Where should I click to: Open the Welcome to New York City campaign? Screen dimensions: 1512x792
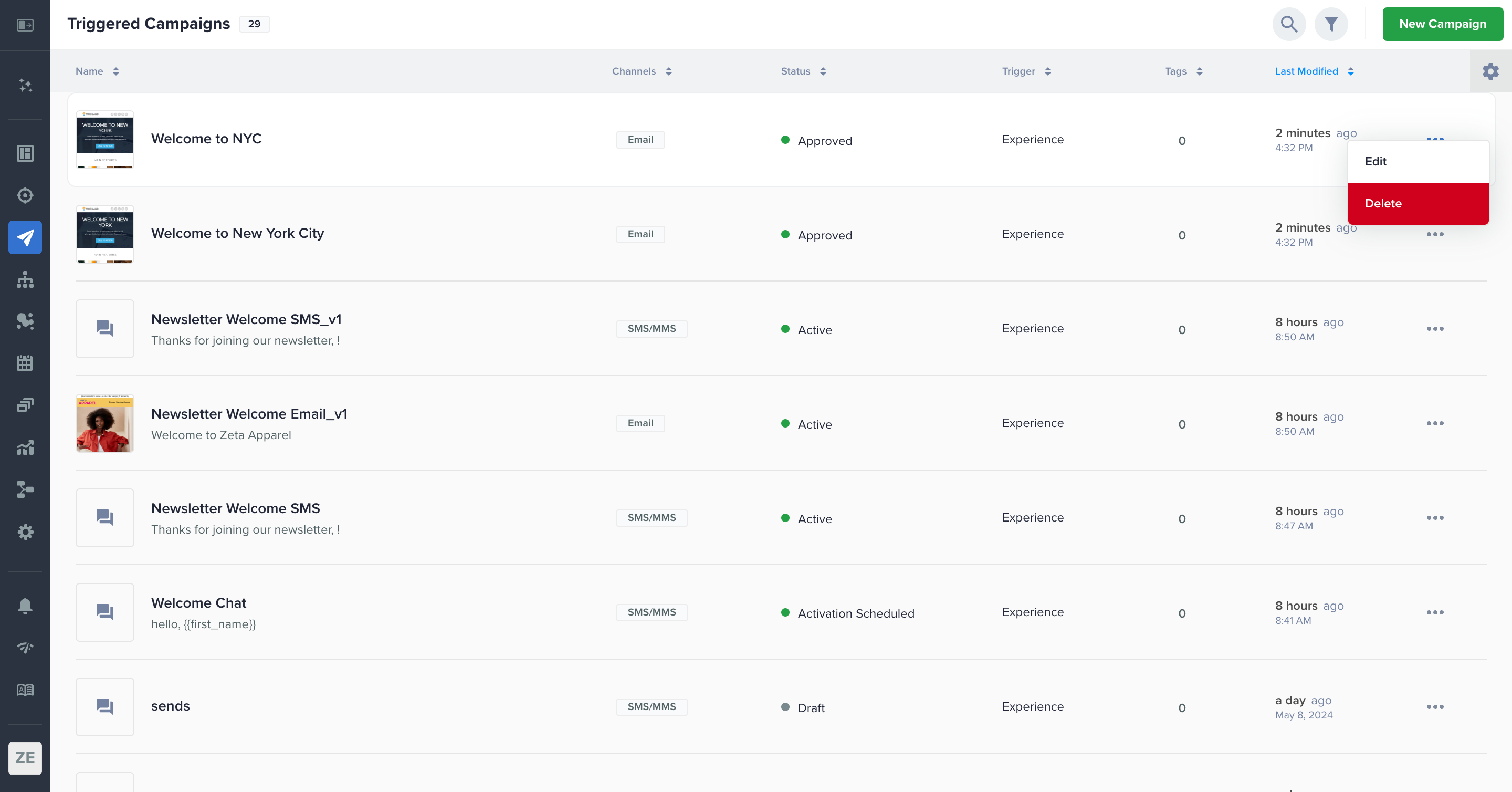click(x=237, y=233)
